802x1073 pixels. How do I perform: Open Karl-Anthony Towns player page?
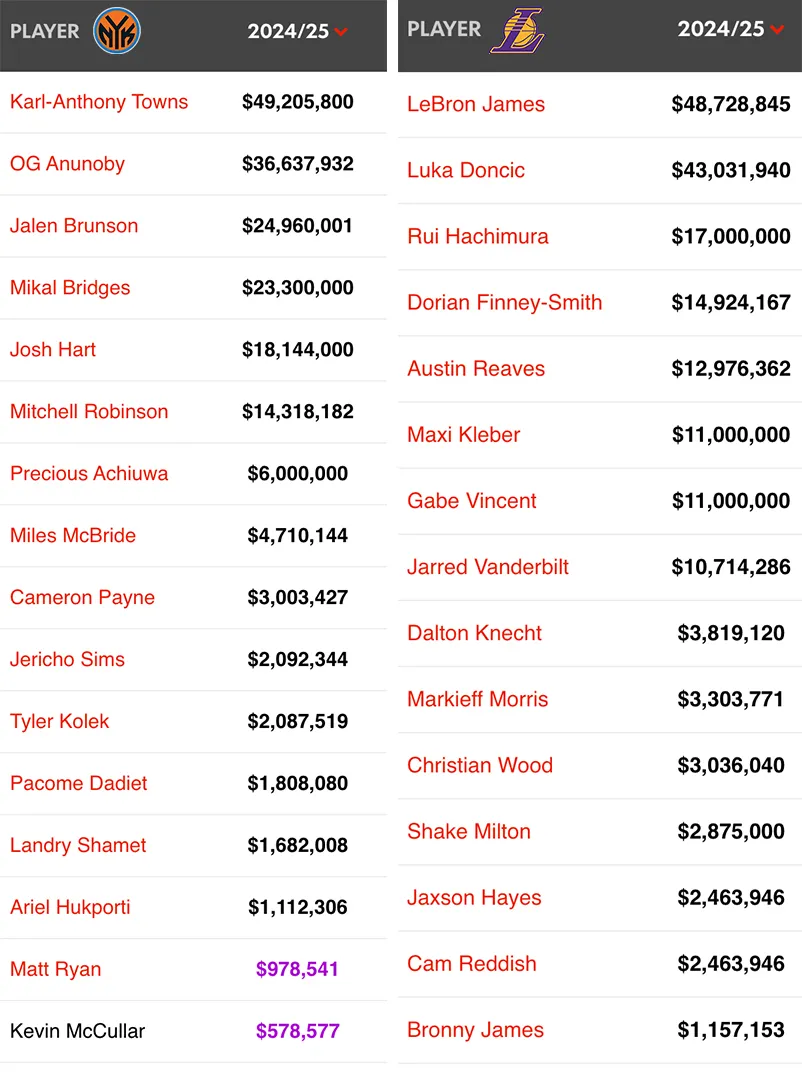tap(99, 102)
